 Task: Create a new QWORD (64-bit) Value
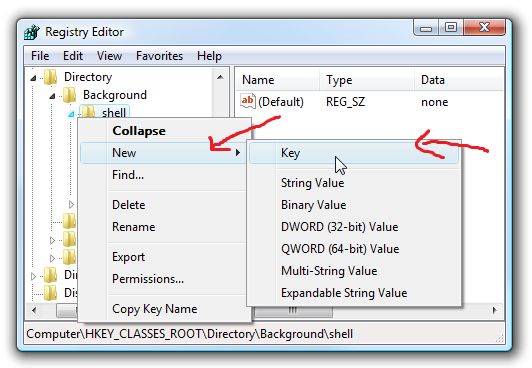354,249
